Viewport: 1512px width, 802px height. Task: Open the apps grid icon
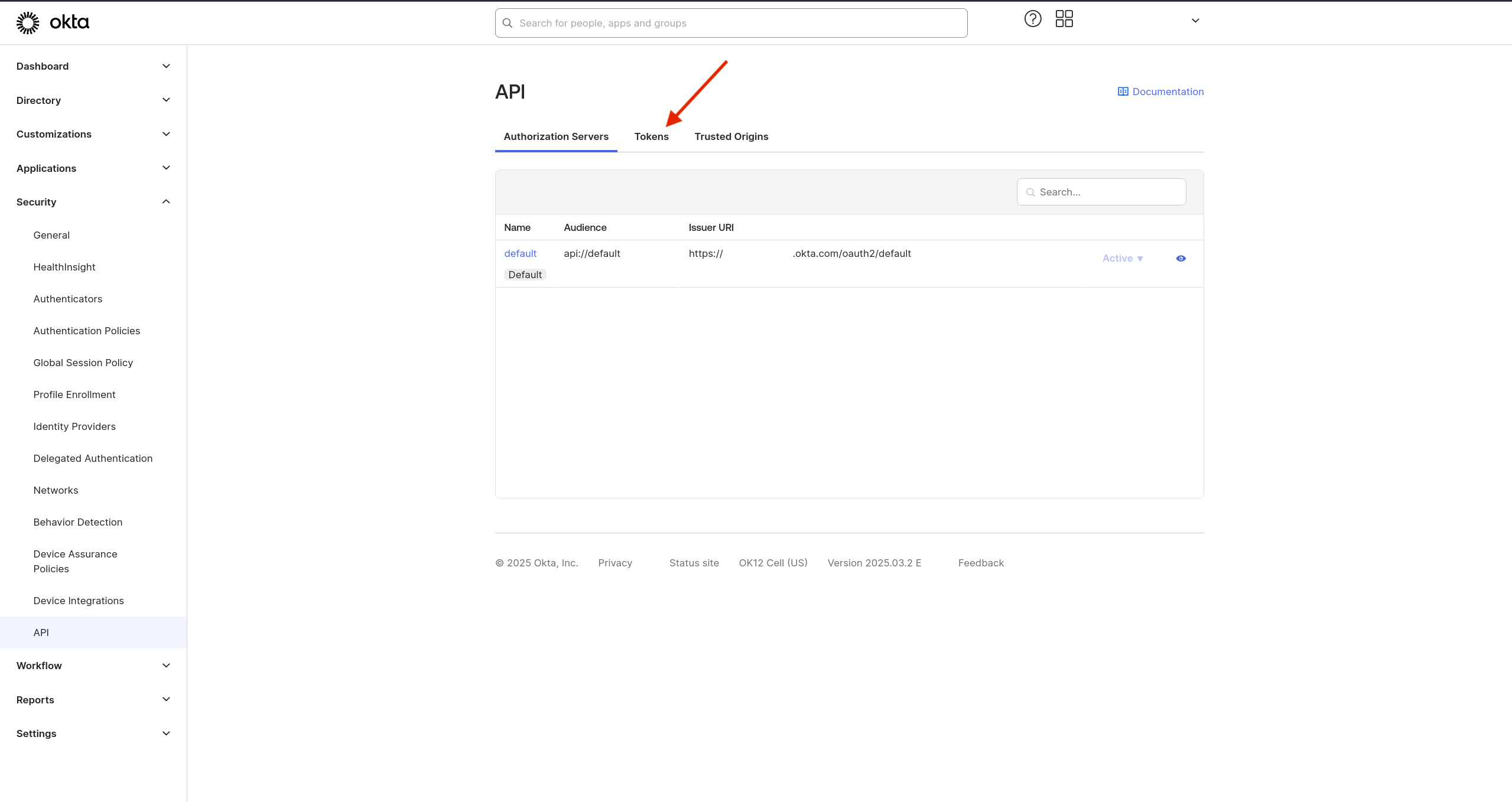1064,19
